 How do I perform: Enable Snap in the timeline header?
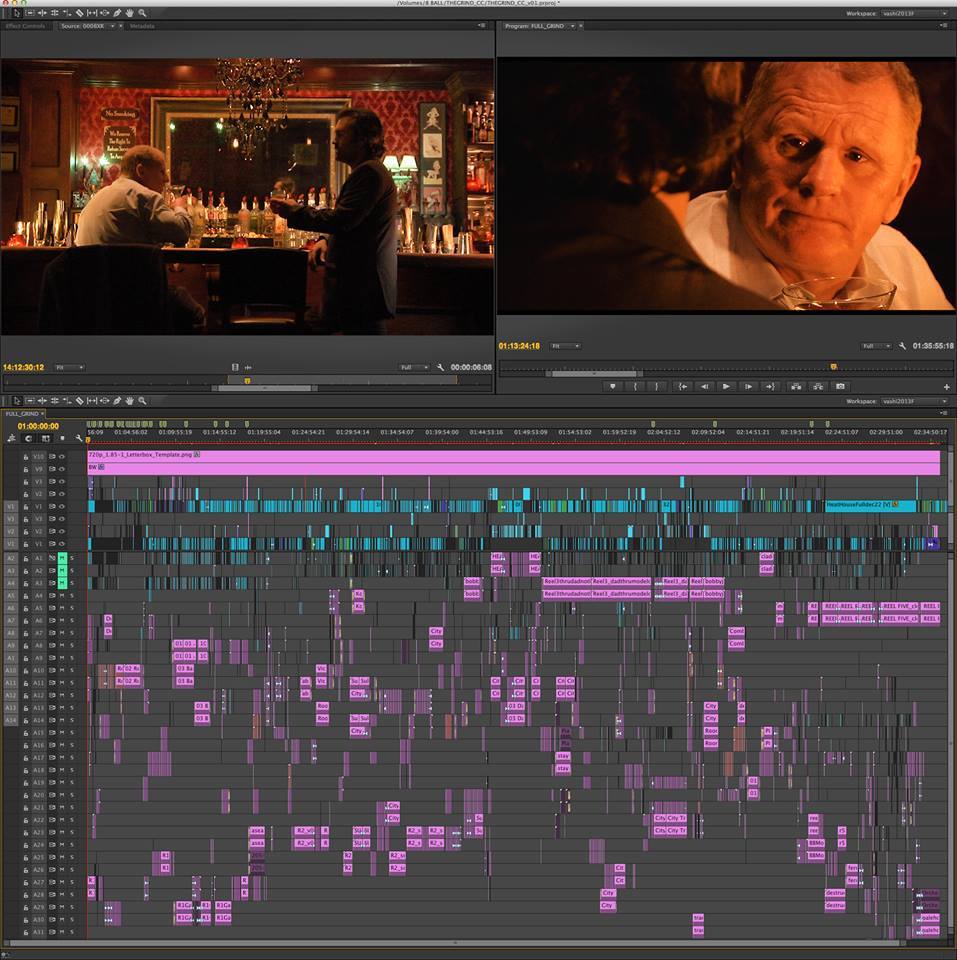[x=12, y=437]
